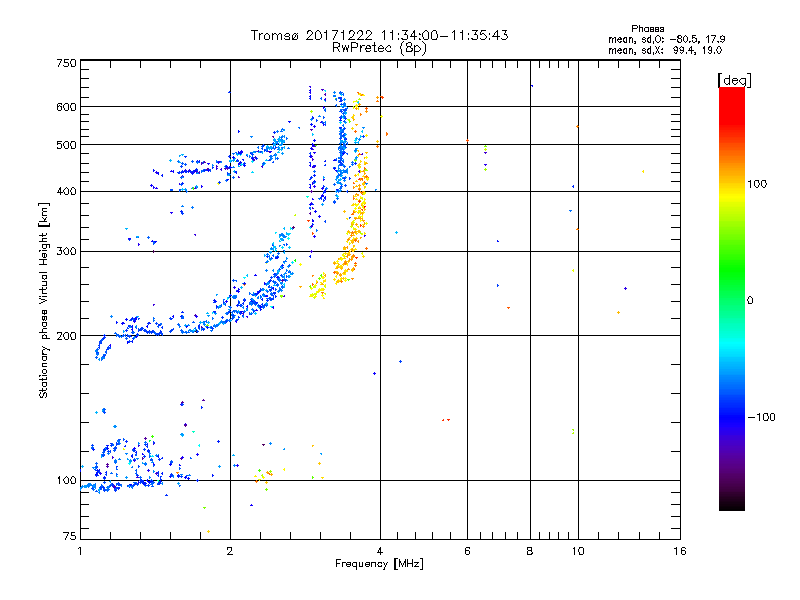Click the x-axis label '2'

coord(230,551)
